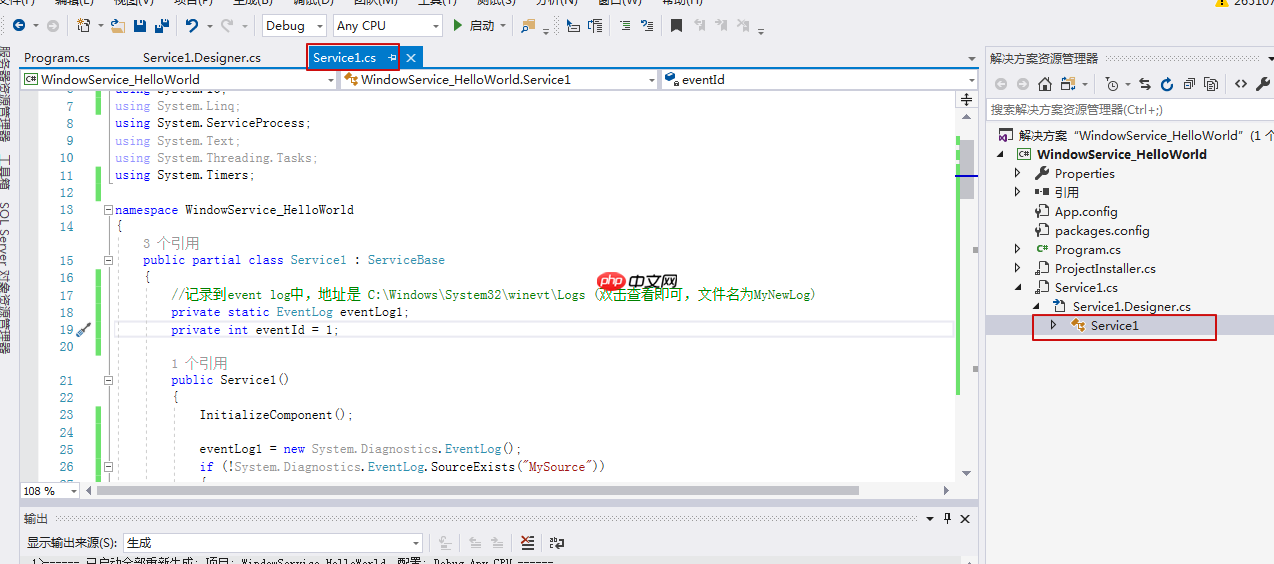
Task: Click the Collapse All icon in Solution Explorer
Action: [1189, 85]
